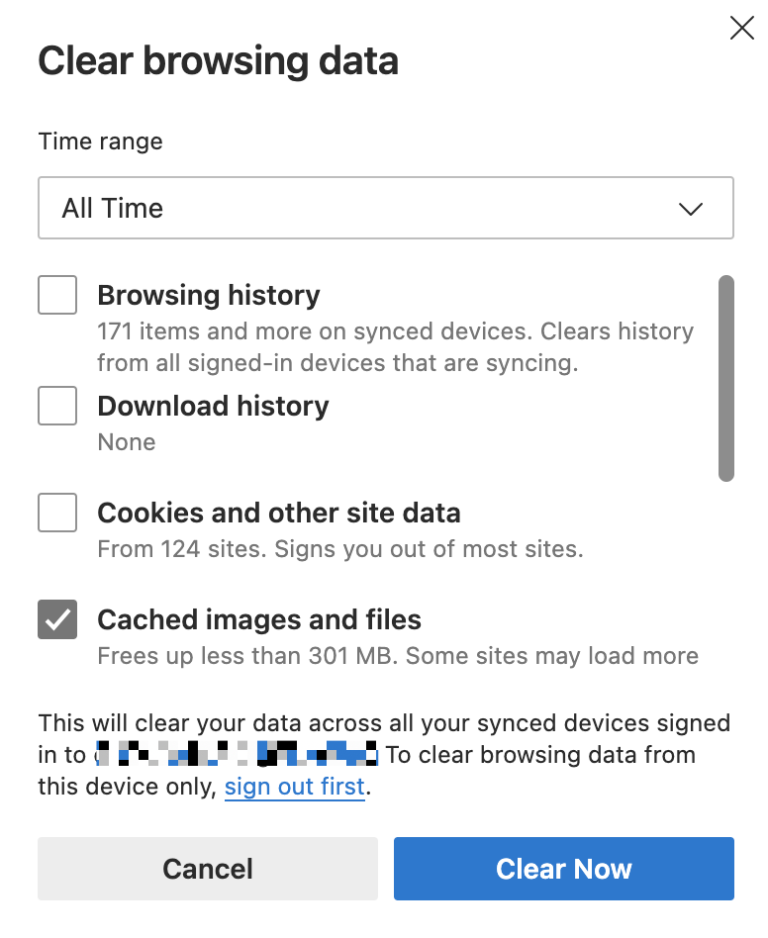Click the sign out first link

[x=294, y=787]
